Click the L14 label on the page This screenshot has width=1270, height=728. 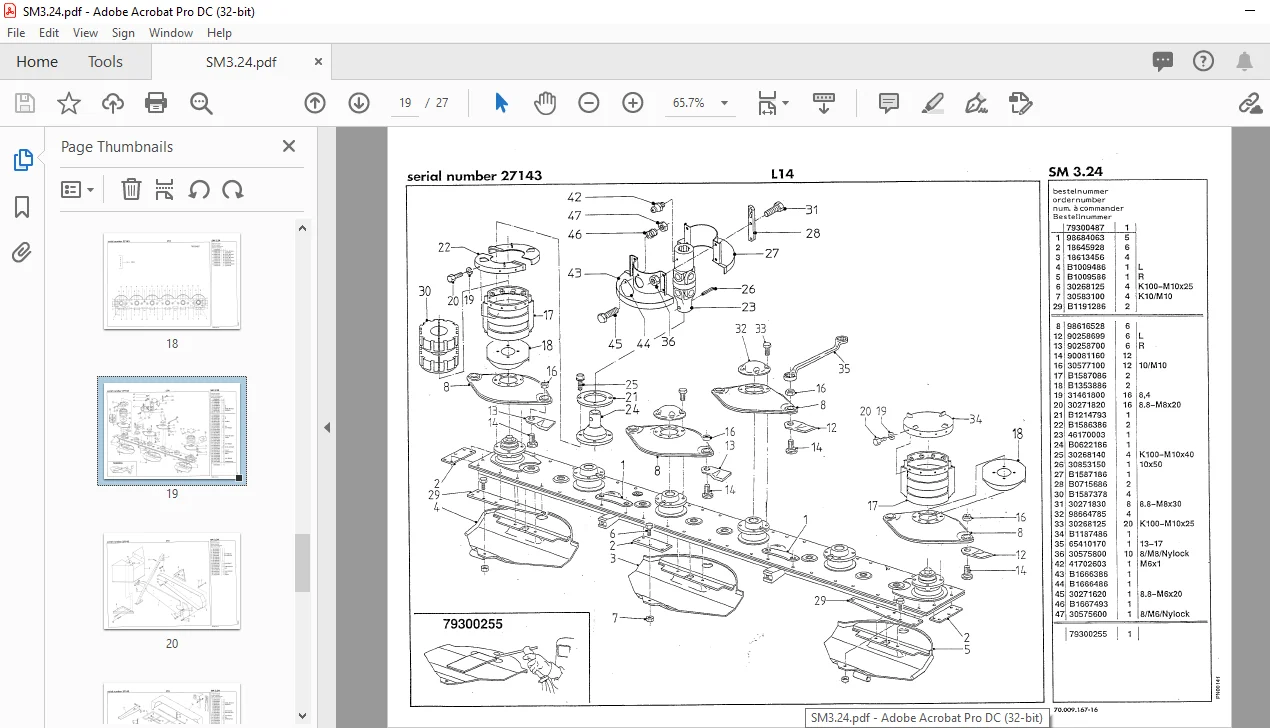(x=782, y=174)
